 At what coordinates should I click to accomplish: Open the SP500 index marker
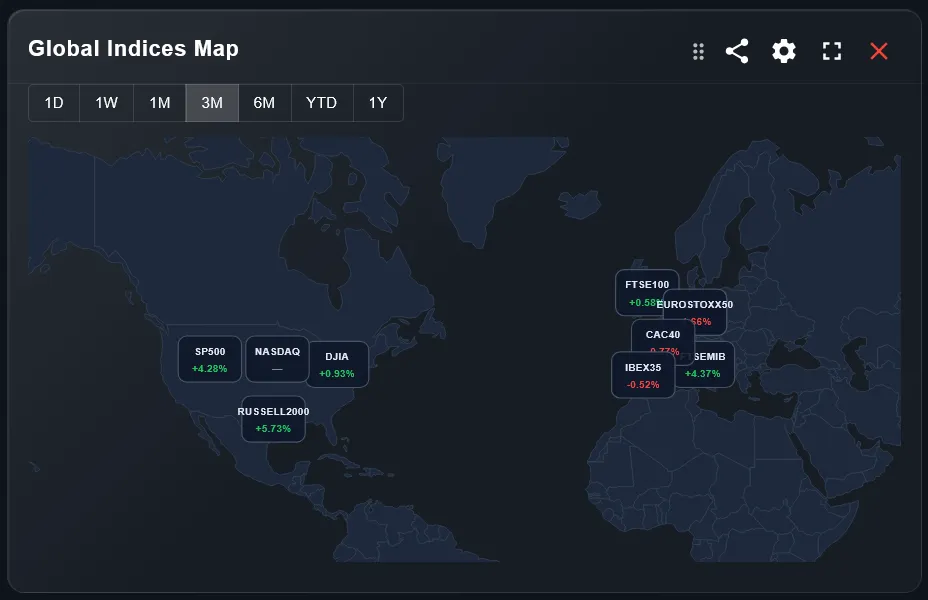210,359
